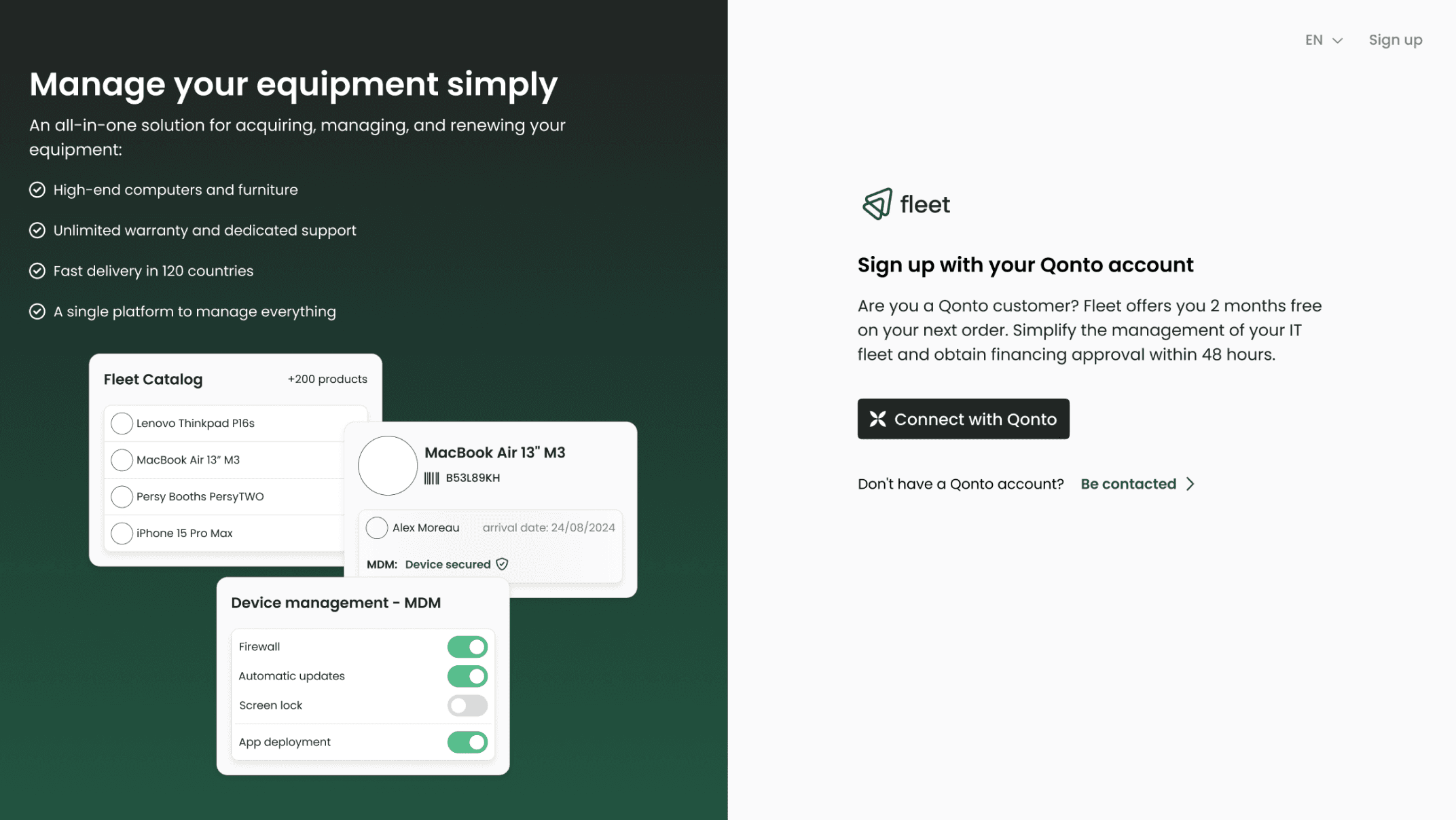The image size is (1456, 820).
Task: Click the shield icon next to Device secured
Action: [502, 564]
